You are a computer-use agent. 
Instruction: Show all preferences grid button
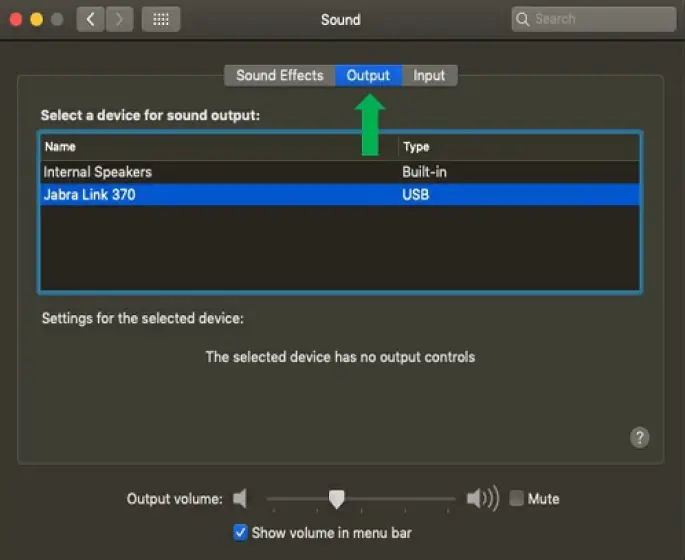[161, 19]
